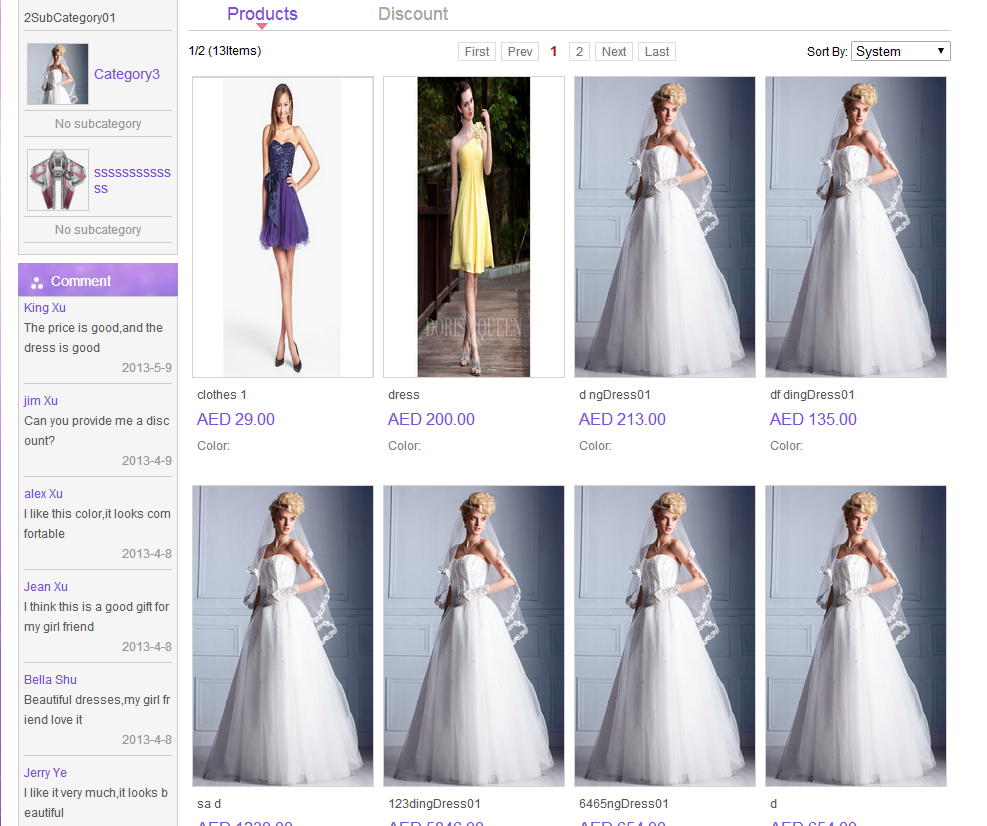
Task: Click the clothes 1 product name
Action: coord(222,395)
